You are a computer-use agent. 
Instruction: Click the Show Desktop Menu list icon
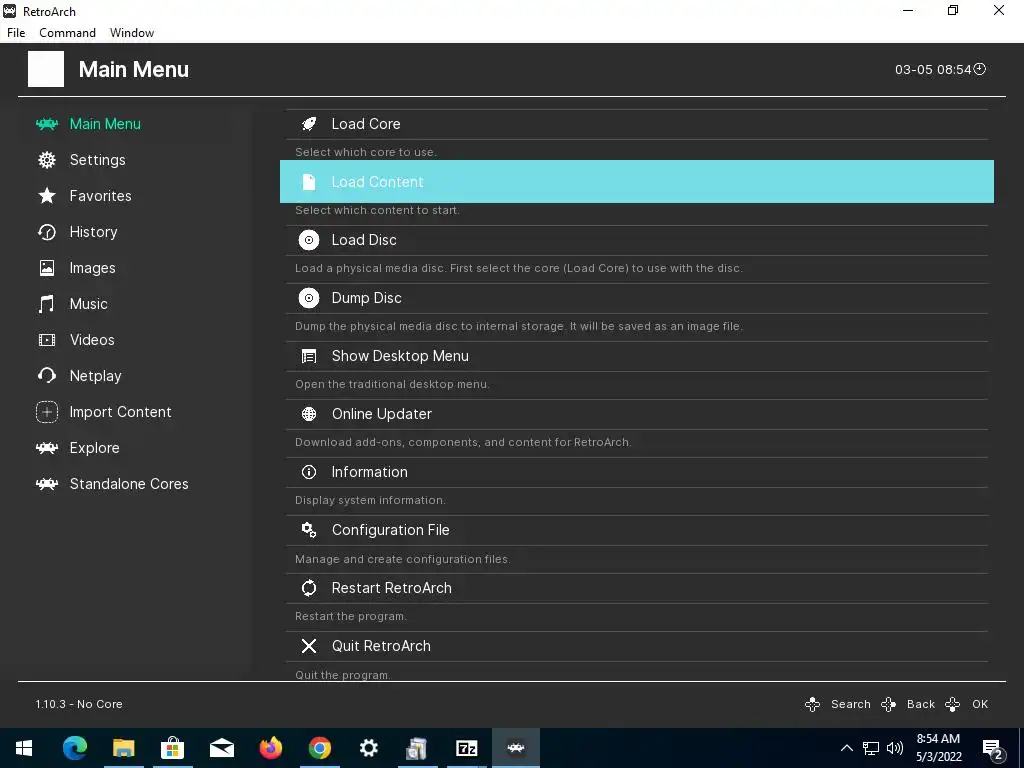tap(309, 356)
